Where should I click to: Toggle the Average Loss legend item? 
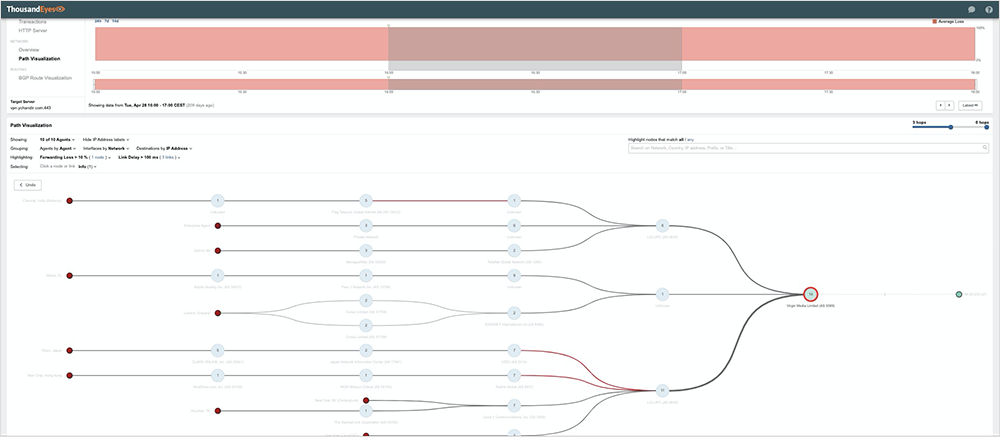click(x=951, y=20)
